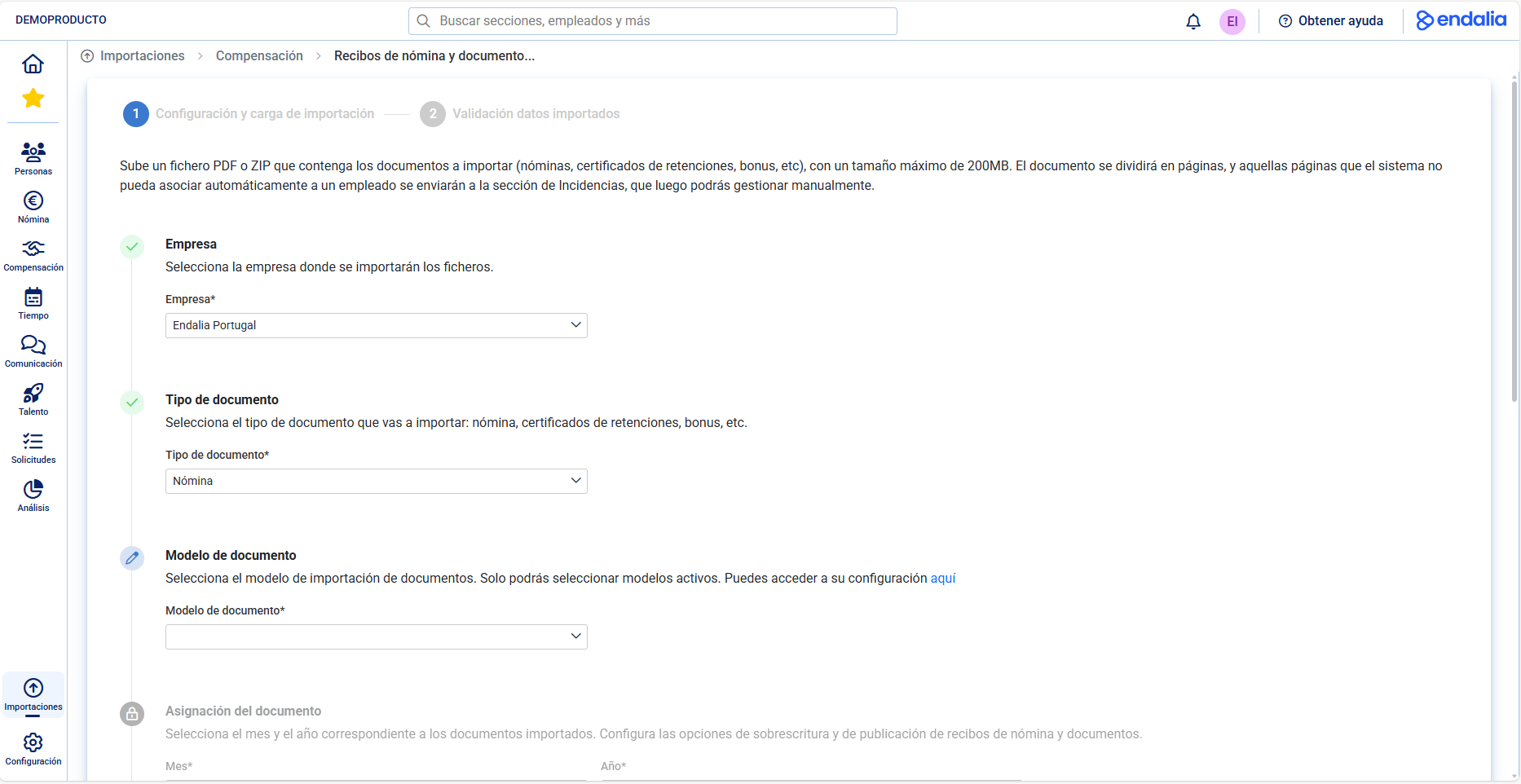Open the Solicitudes section
This screenshot has height=784, width=1521.
(x=33, y=447)
